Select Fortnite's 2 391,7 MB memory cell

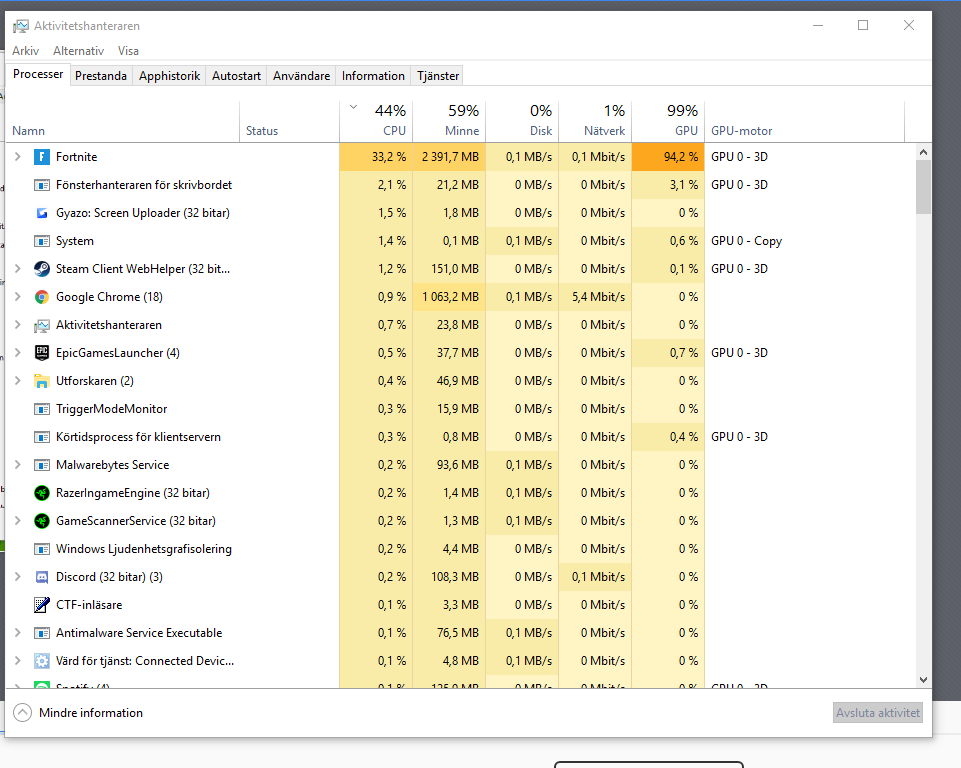449,157
